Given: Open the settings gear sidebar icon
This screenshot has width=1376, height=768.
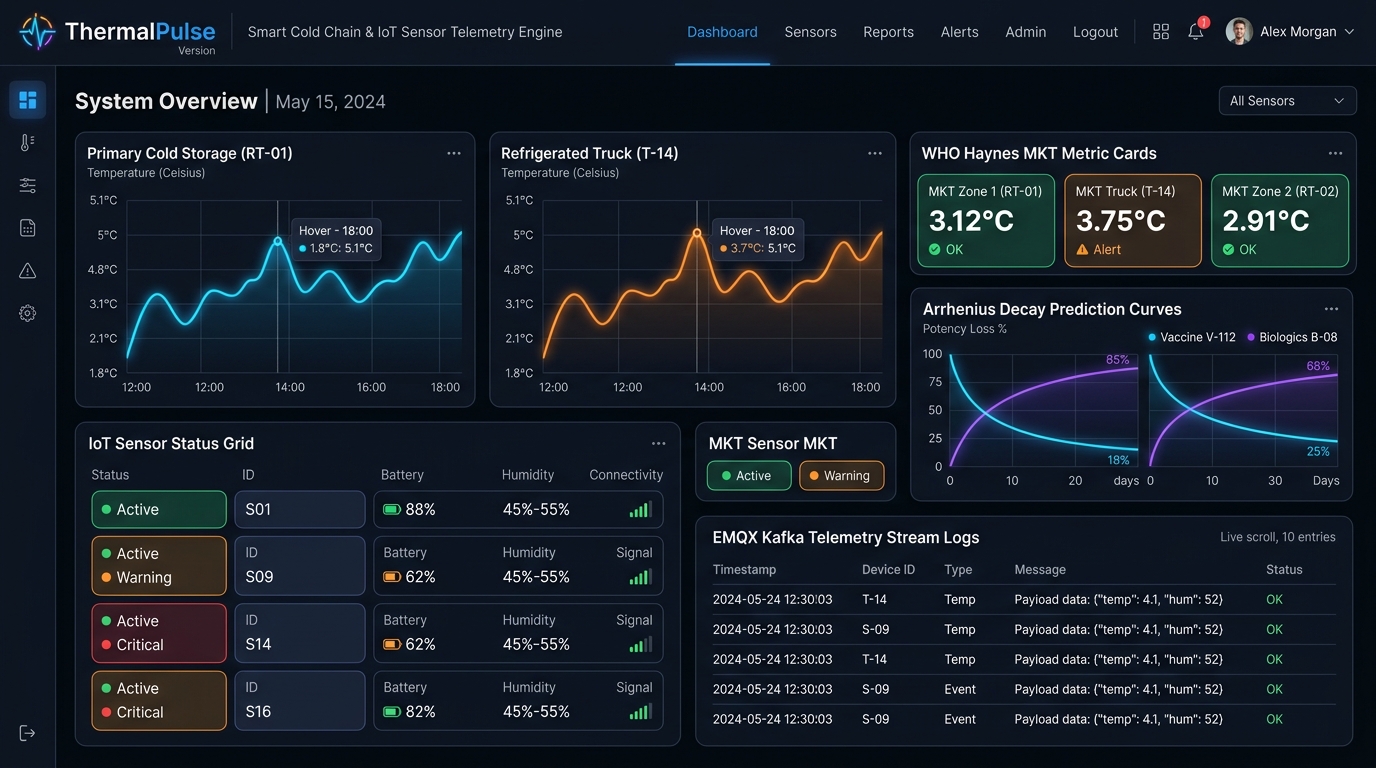Looking at the screenshot, I should click(27, 313).
